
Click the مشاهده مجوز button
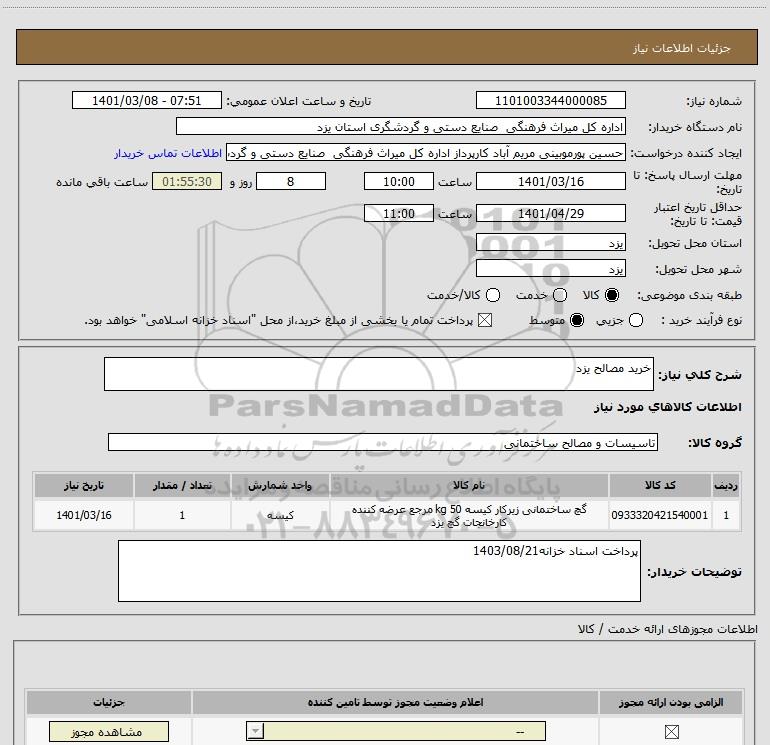coord(109,732)
